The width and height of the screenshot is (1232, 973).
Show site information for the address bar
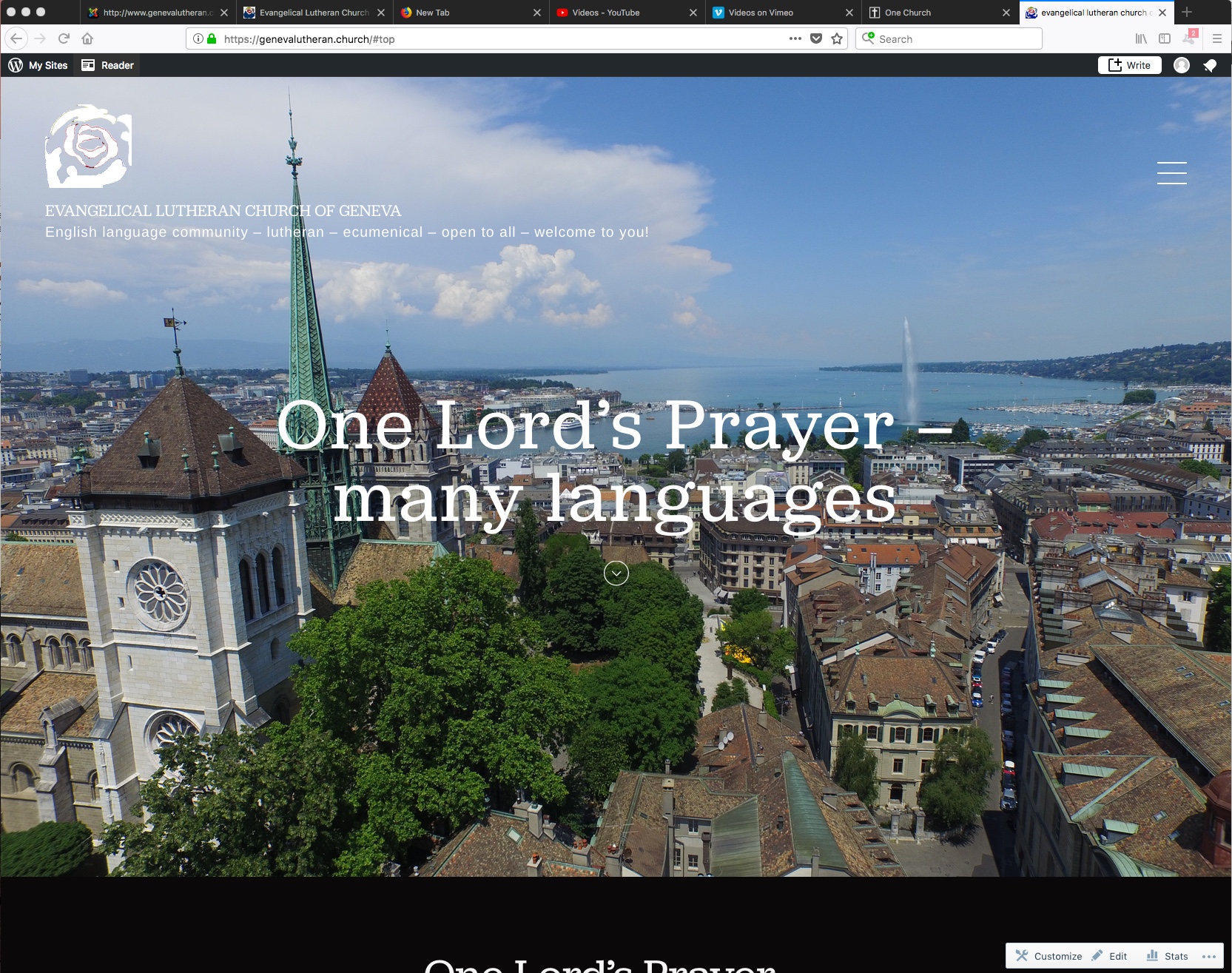coord(198,39)
